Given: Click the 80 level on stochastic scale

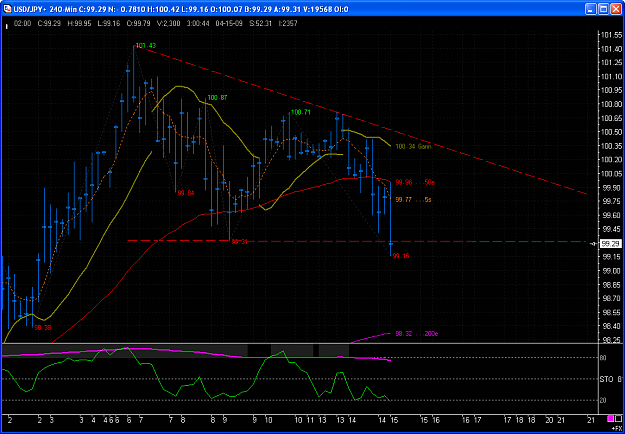Looking at the screenshot, I should click(x=603, y=358).
